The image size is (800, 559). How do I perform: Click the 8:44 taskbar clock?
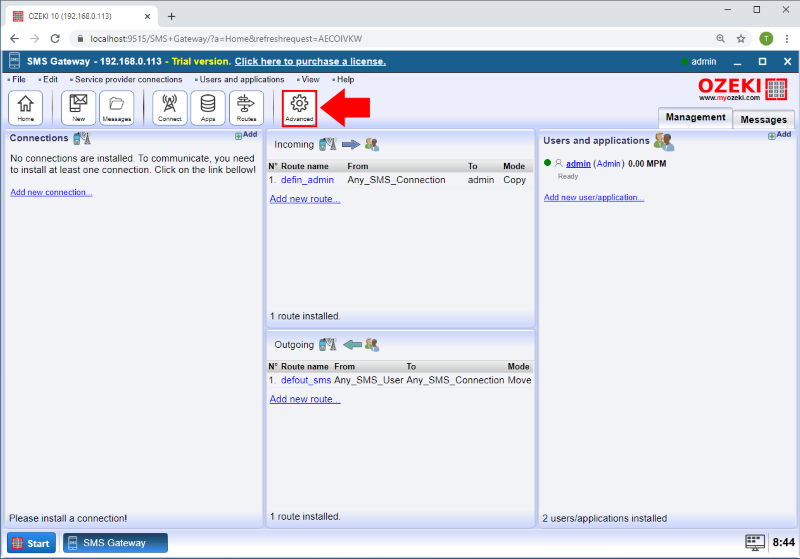[783, 543]
